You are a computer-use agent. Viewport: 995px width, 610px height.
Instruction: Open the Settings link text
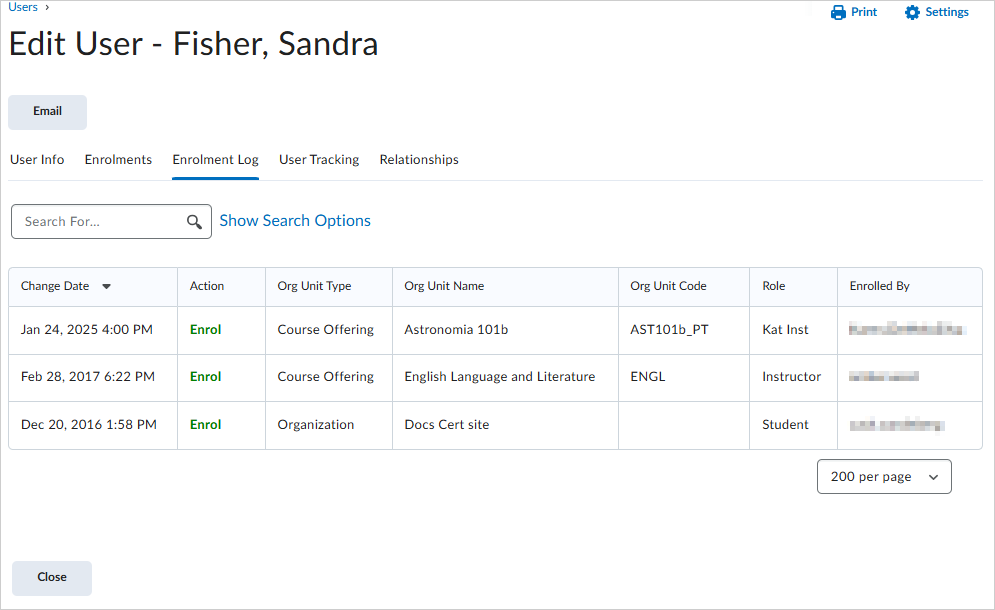pos(947,12)
